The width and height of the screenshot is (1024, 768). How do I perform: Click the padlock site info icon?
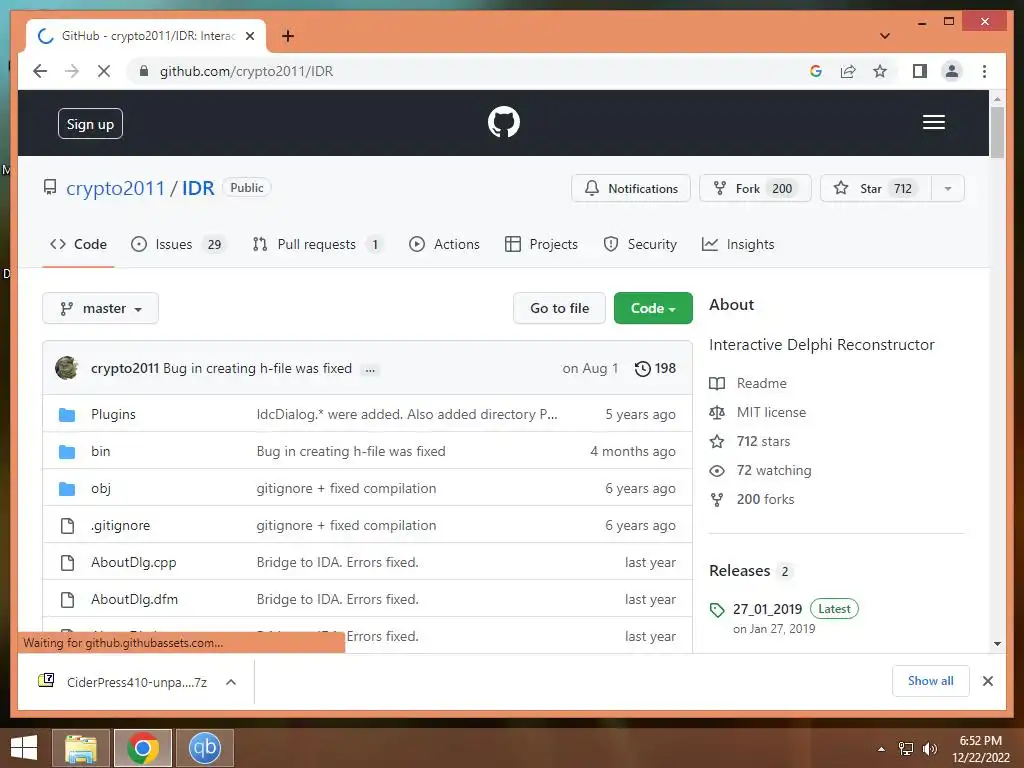[144, 71]
